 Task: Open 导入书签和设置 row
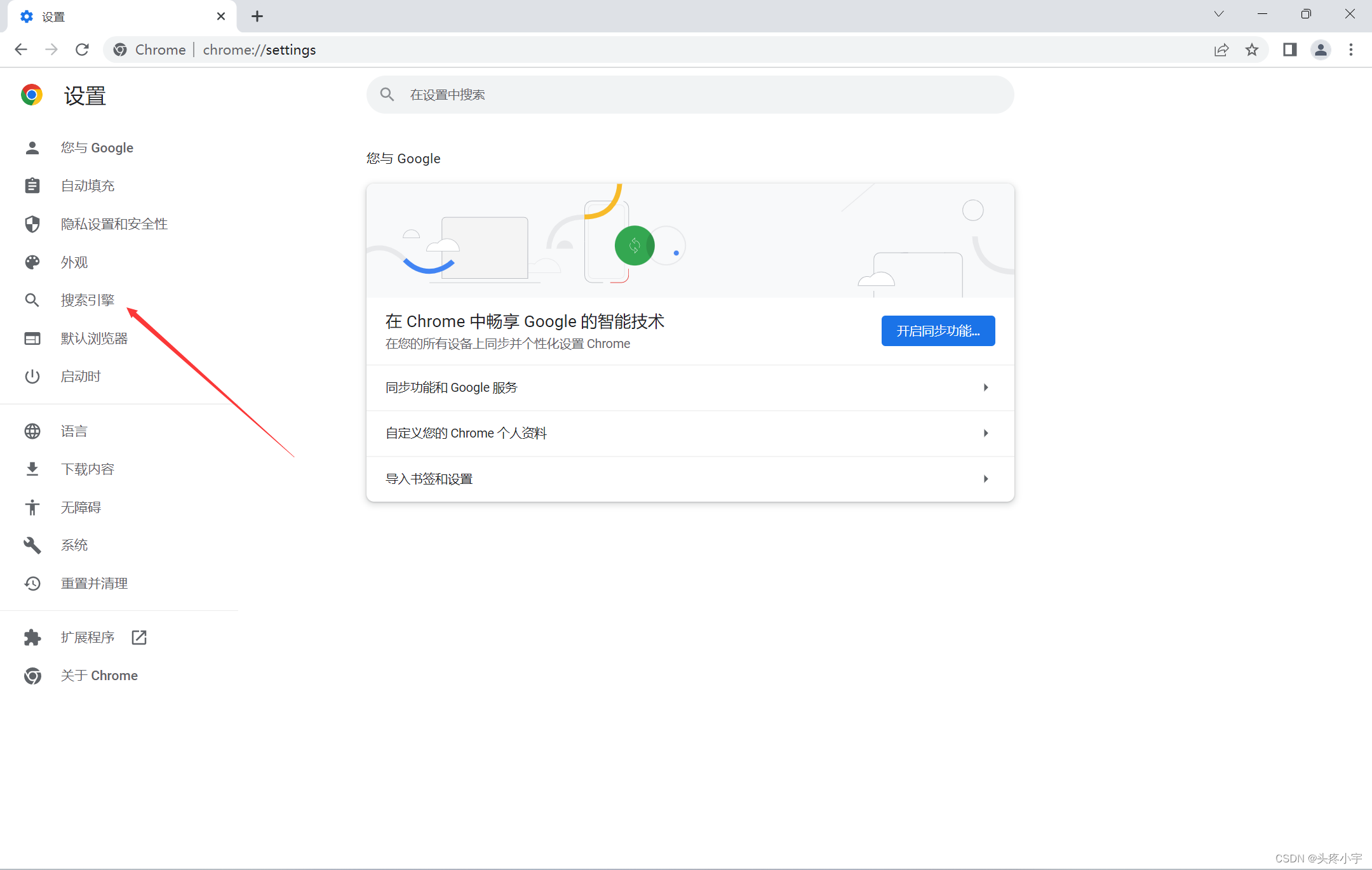pyautogui.click(x=690, y=479)
